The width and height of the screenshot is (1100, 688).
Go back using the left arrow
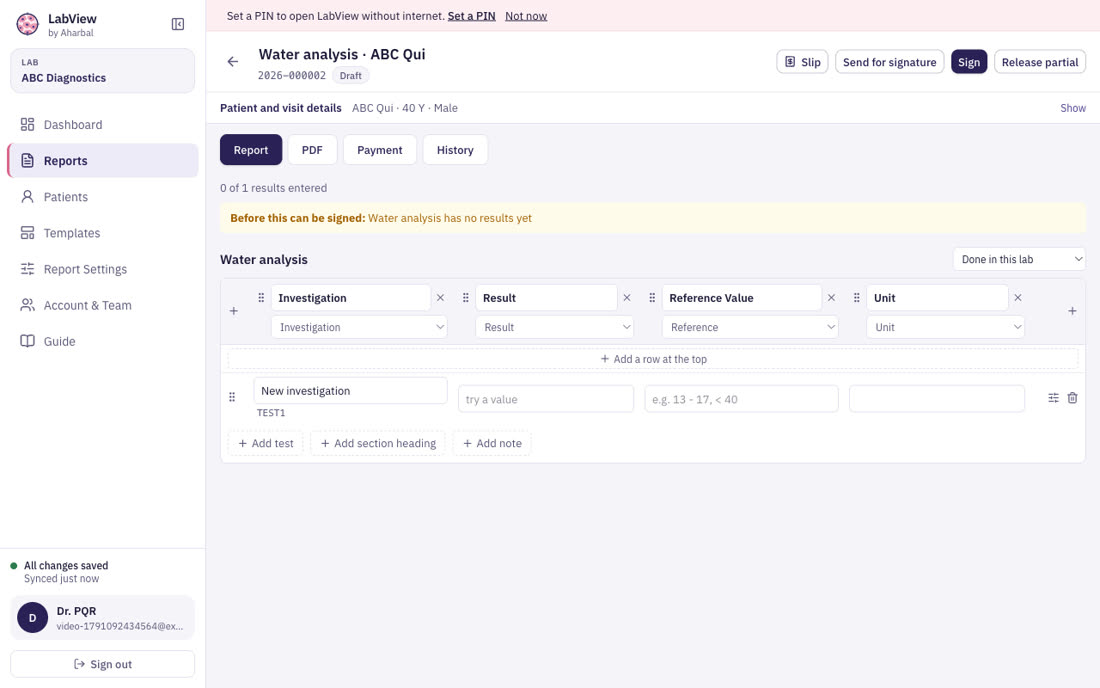[233, 62]
